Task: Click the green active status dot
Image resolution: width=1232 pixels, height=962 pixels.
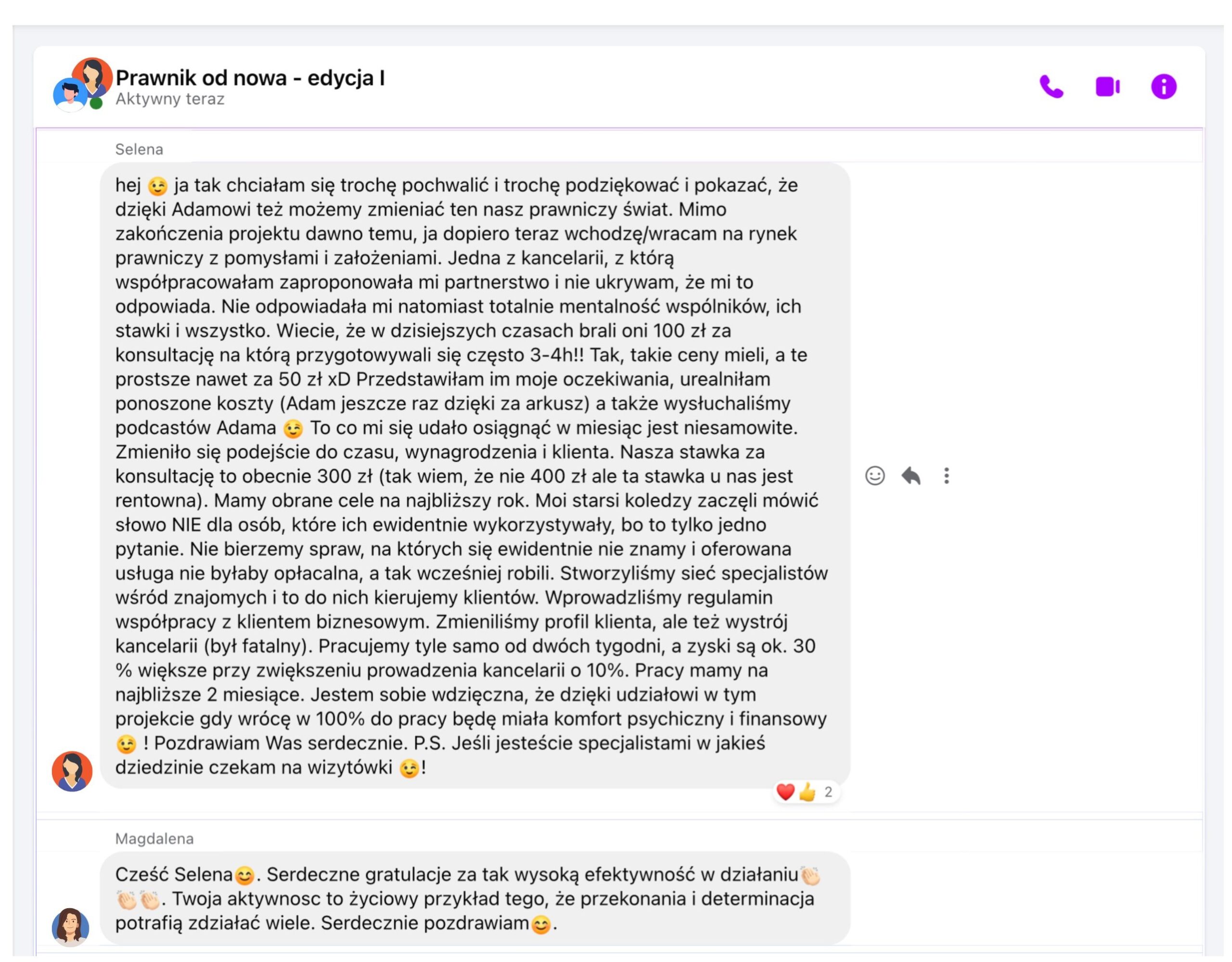Action: point(96,103)
